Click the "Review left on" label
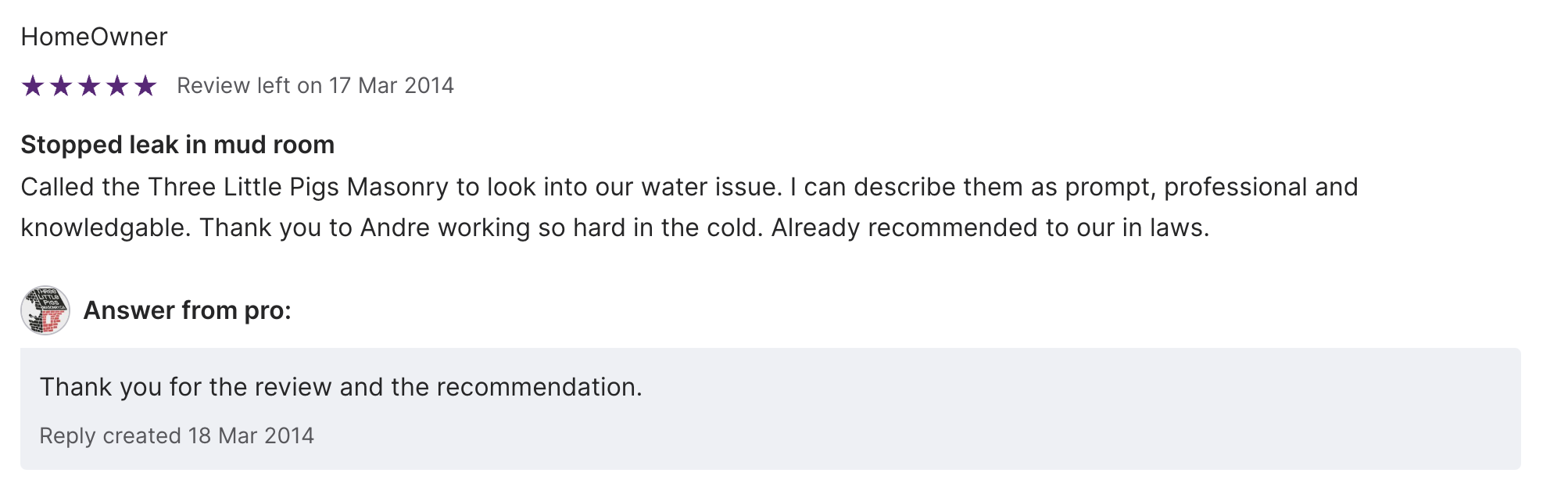The image size is (1568, 480). pos(249,85)
